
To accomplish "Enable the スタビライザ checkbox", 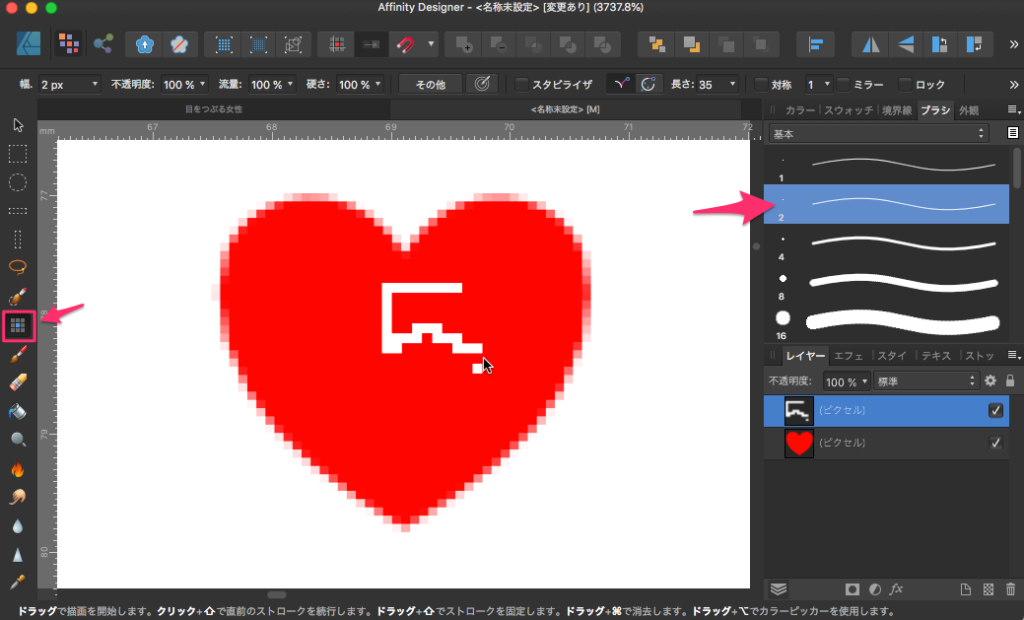I will pyautogui.click(x=522, y=85).
